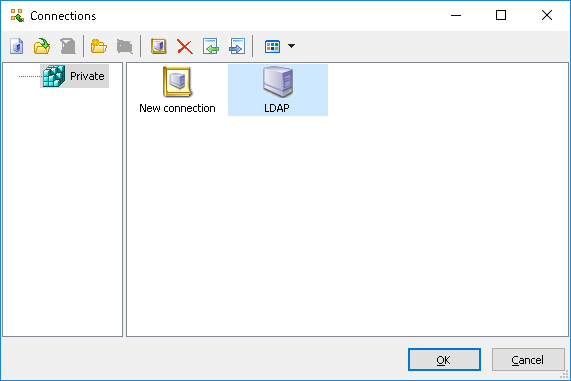Image resolution: width=571 pixels, height=381 pixels.
Task: Click the new connection file toolbar icon
Action: [x=17, y=46]
